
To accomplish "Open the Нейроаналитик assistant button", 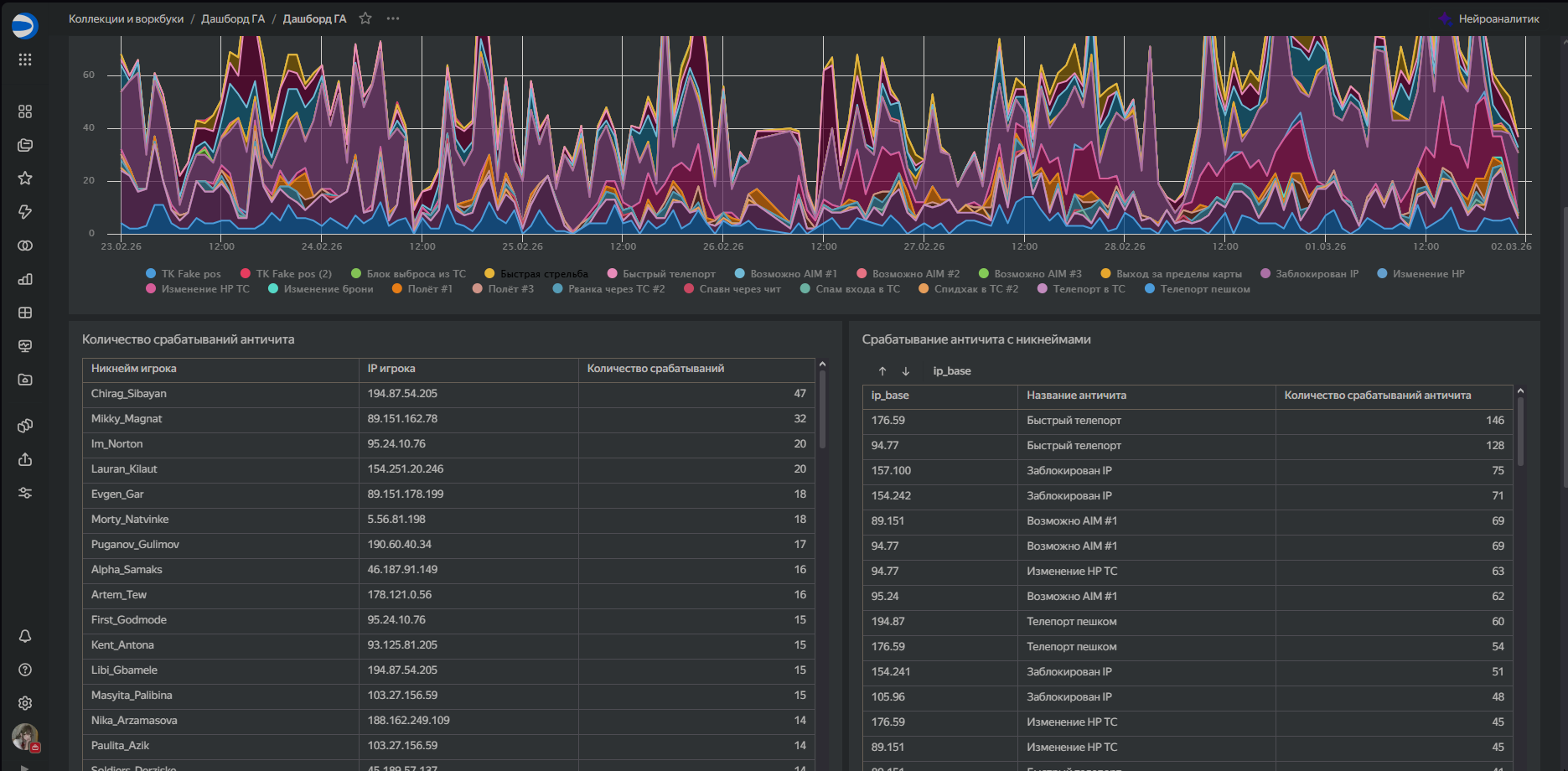I will [1488, 18].
